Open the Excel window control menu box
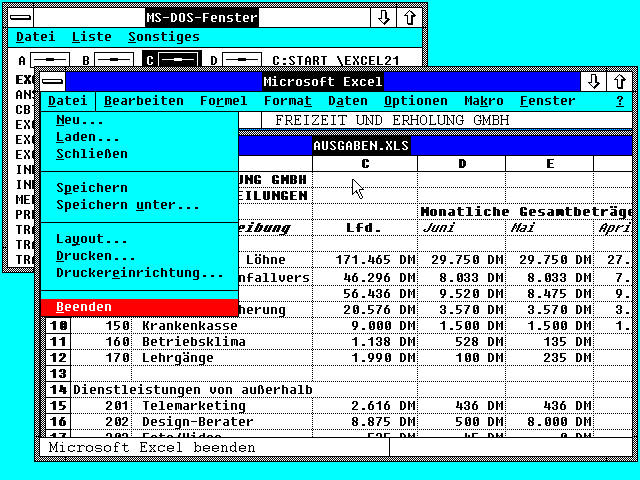The width and height of the screenshot is (640, 480). (x=53, y=82)
